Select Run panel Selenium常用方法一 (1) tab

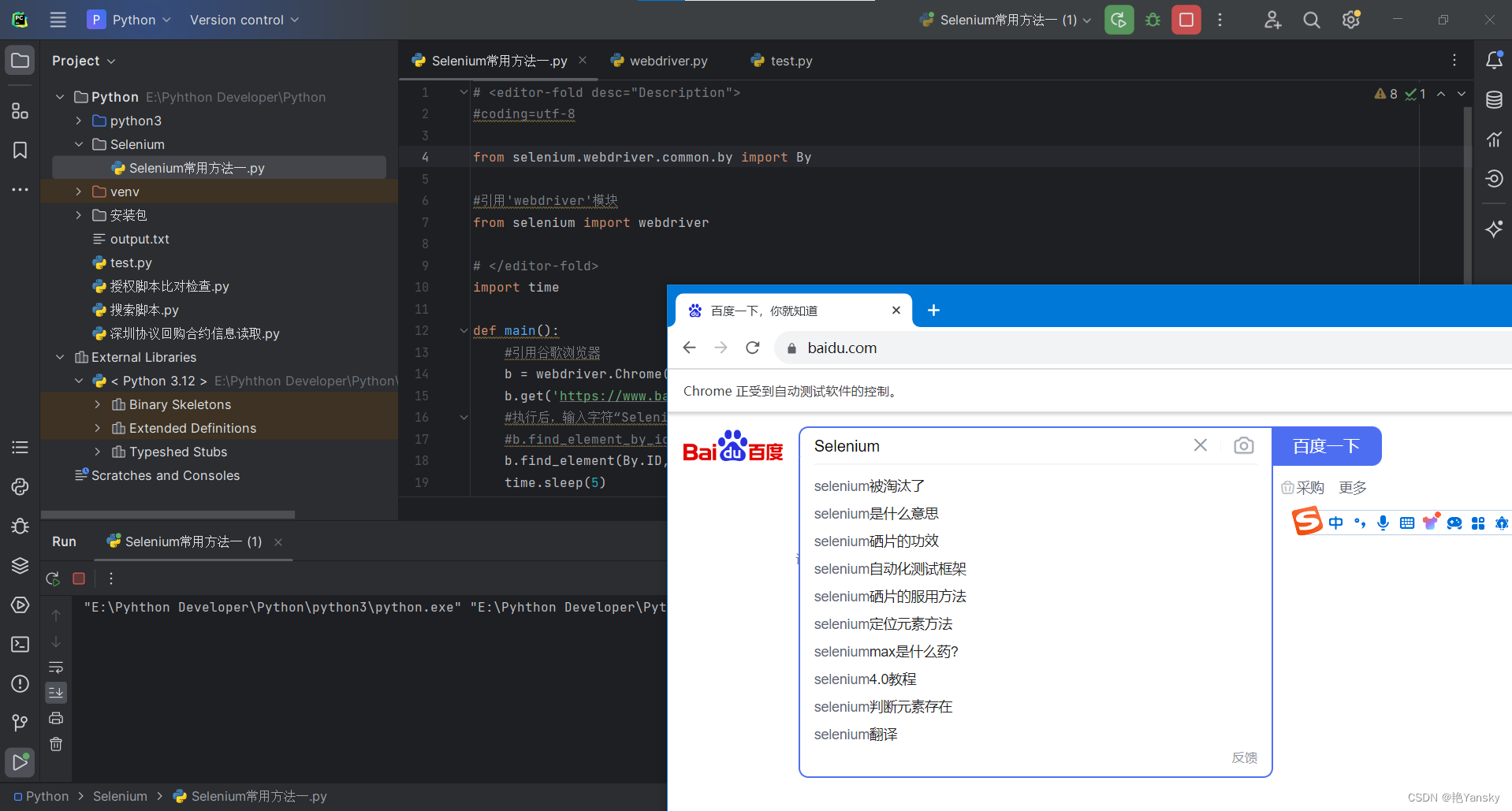[193, 541]
